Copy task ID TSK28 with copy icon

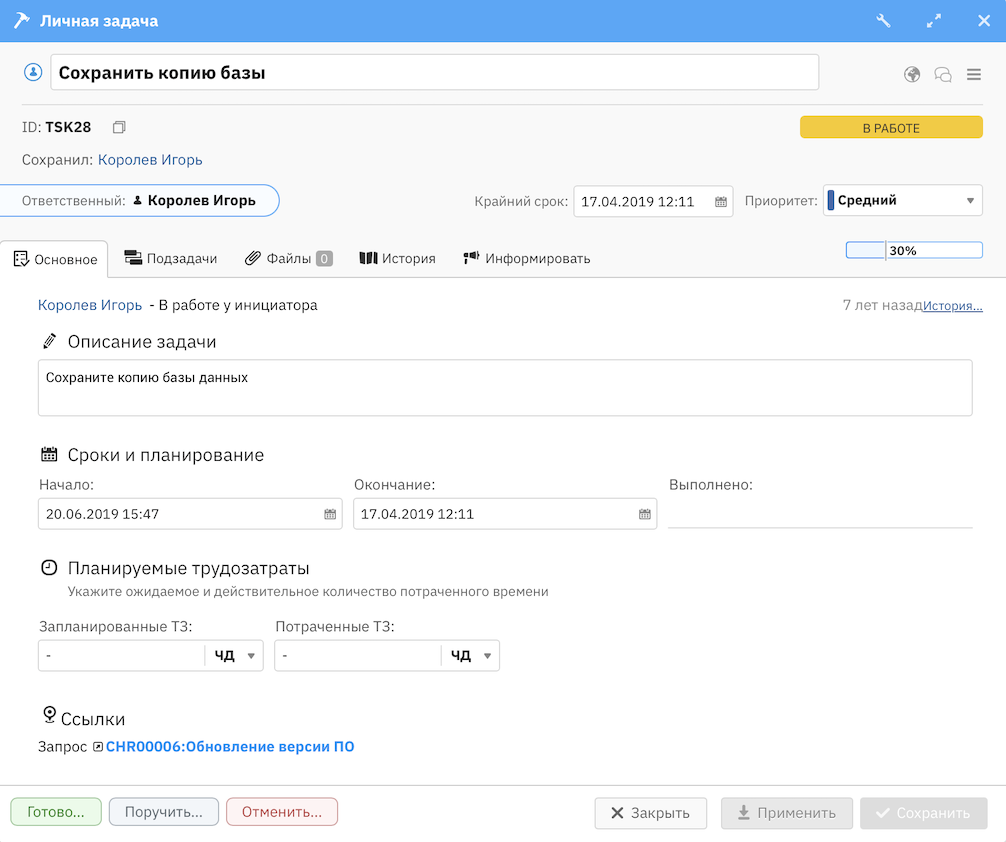click(119, 127)
